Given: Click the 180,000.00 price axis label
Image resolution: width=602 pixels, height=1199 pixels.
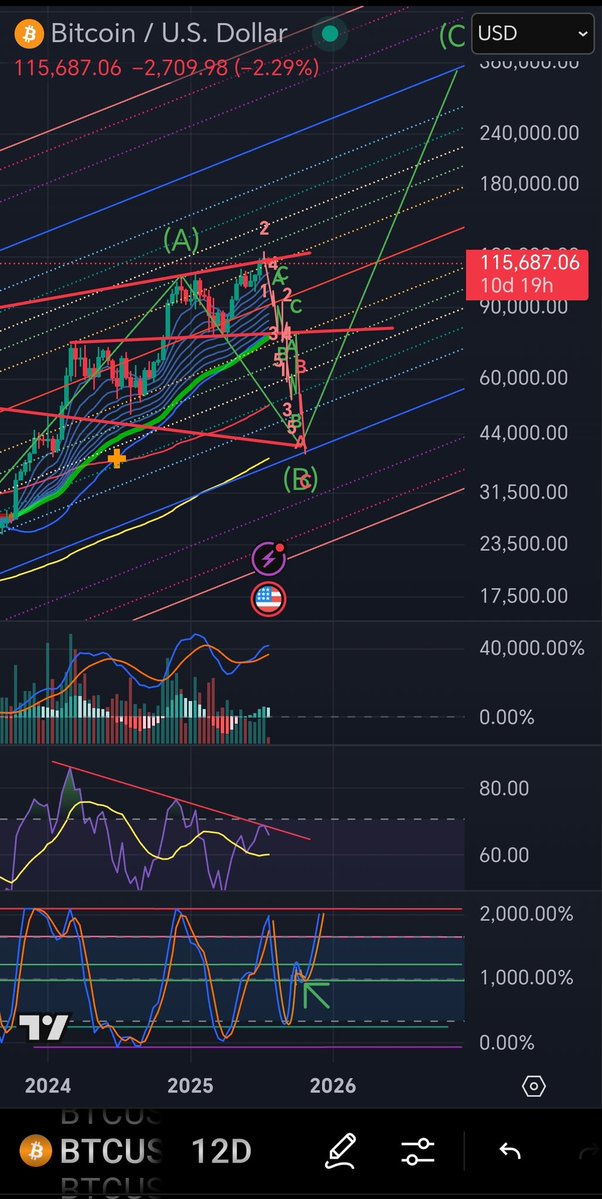Looking at the screenshot, I should (x=529, y=184).
